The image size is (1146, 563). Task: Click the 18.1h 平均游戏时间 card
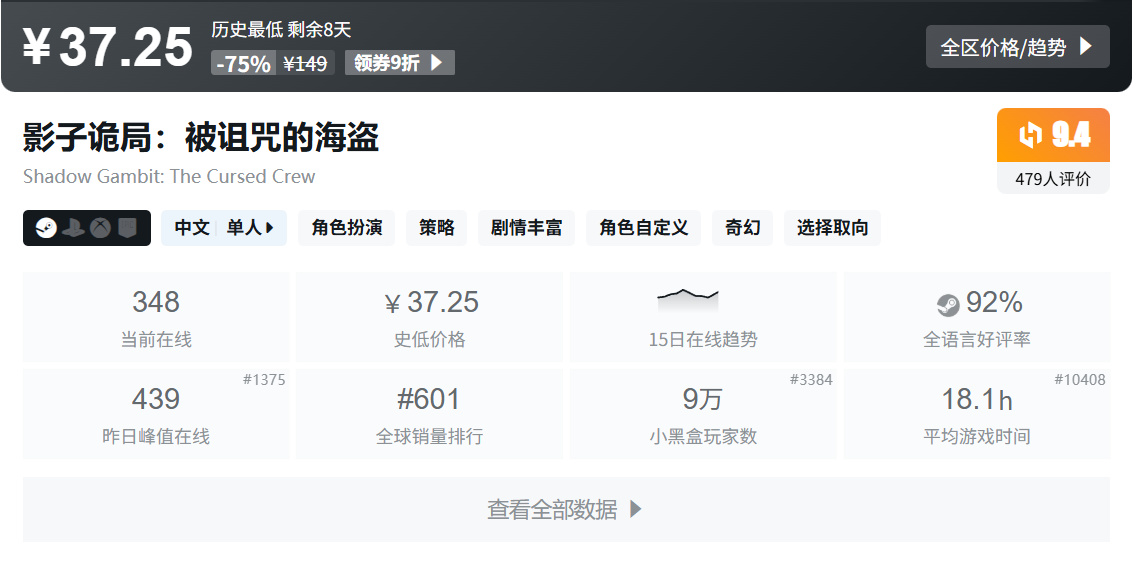(x=977, y=414)
